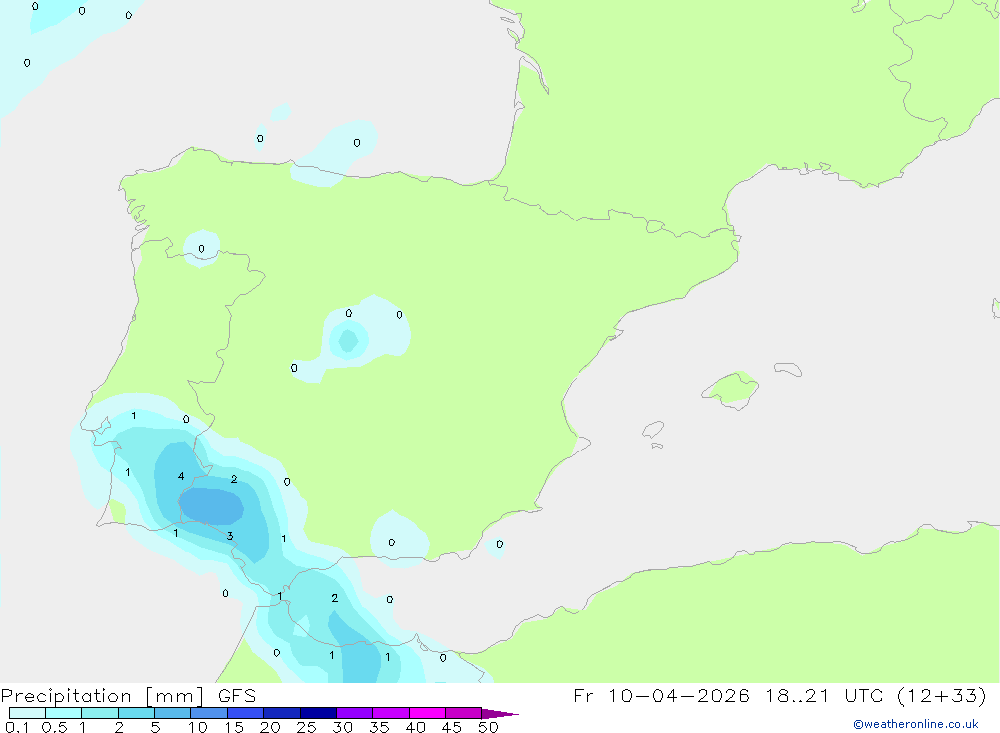Select the purple swatch between 30 and 35

(x=354, y=713)
